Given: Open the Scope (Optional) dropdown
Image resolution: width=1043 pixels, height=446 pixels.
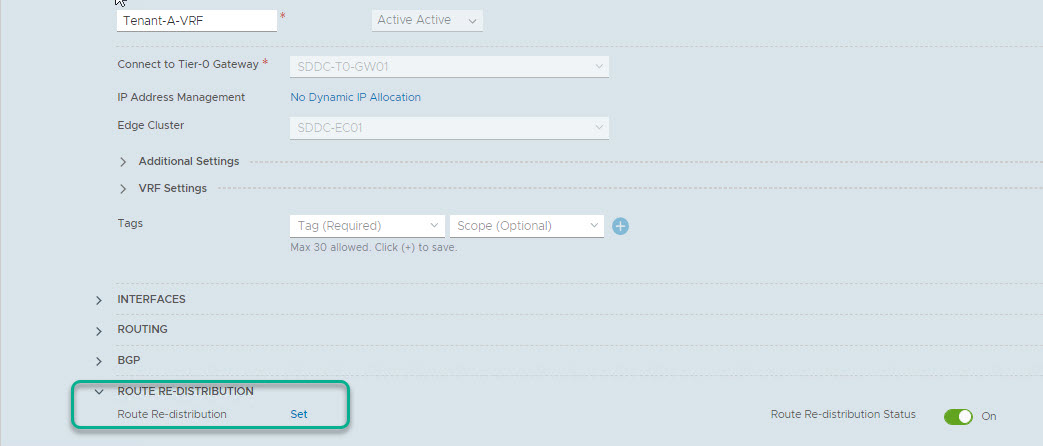Looking at the screenshot, I should click(526, 226).
